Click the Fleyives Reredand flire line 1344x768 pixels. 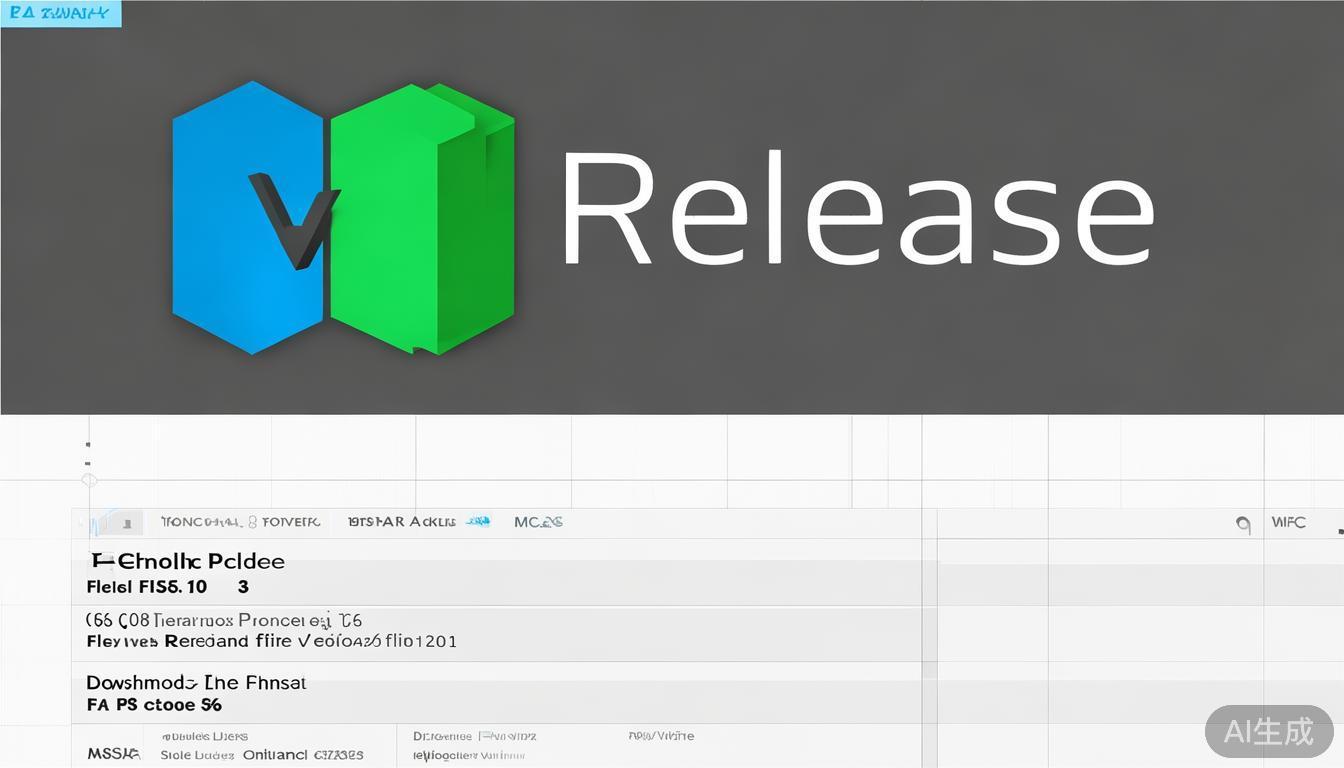(271, 641)
